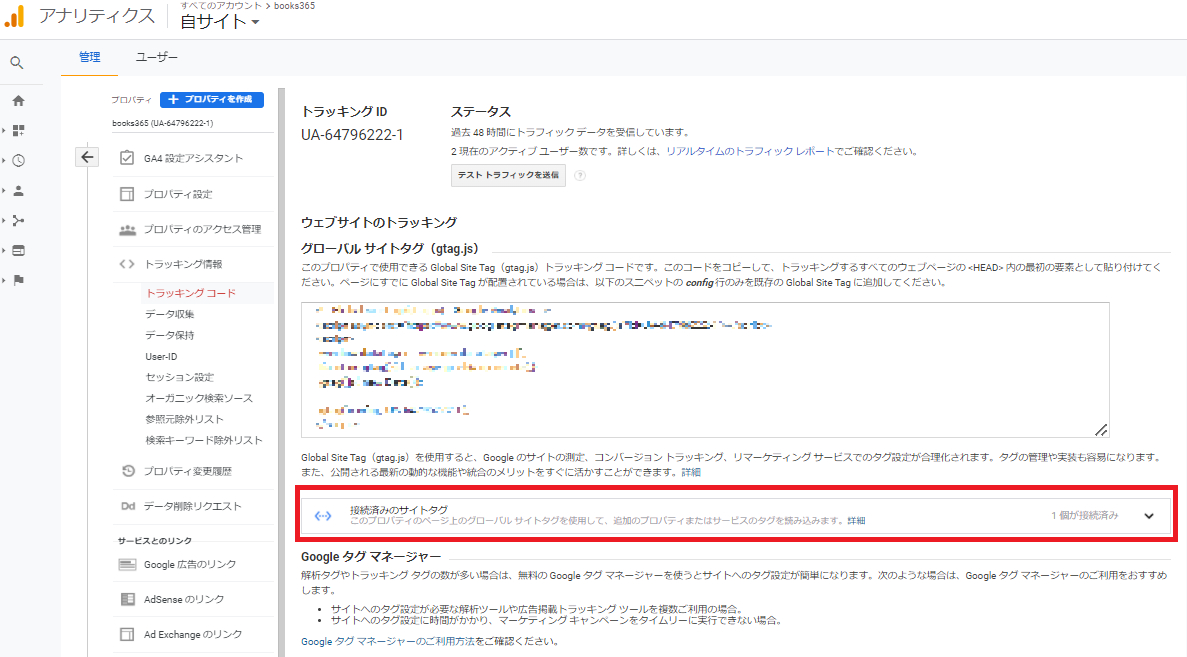Open リアルタイムのトラフィック レポート link
This screenshot has height=657, width=1187.
point(749,151)
